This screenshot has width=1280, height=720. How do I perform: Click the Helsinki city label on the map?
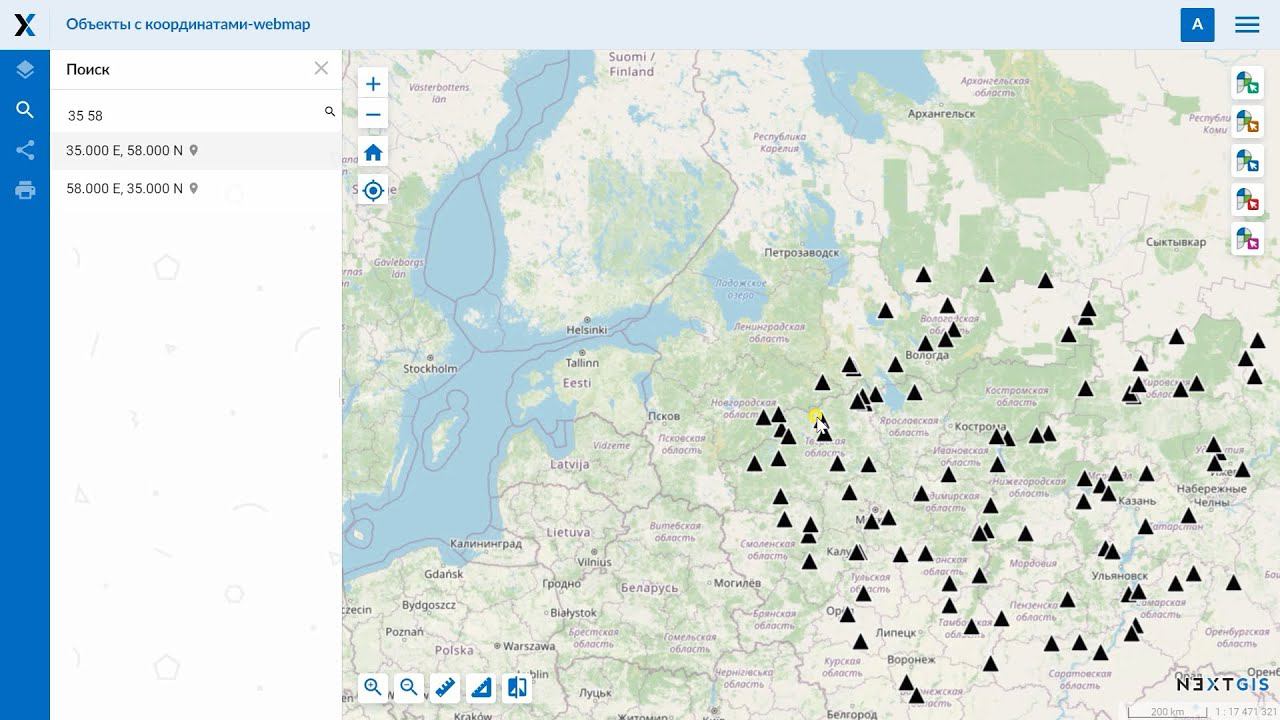(587, 329)
